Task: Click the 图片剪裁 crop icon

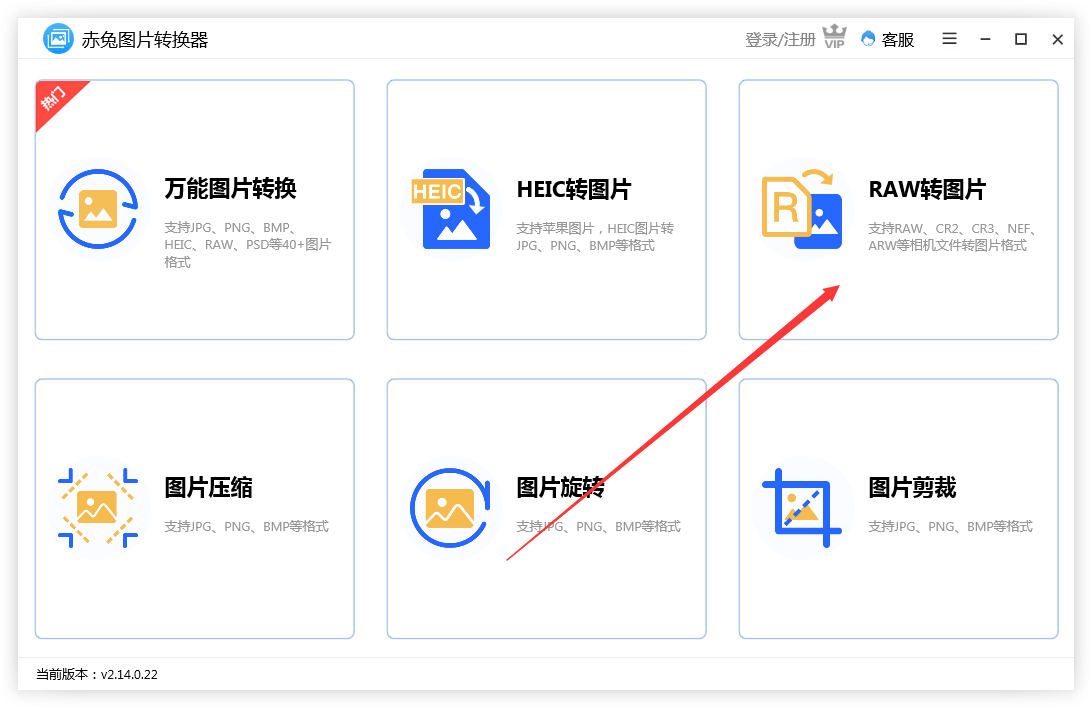Action: point(802,508)
